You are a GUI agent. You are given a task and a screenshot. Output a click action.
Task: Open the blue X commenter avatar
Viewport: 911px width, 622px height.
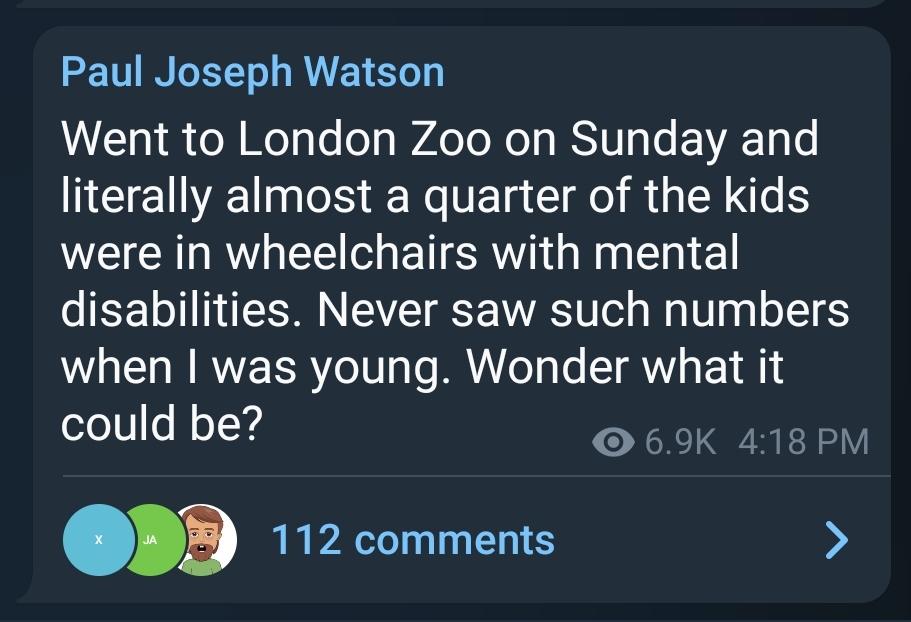coord(98,540)
